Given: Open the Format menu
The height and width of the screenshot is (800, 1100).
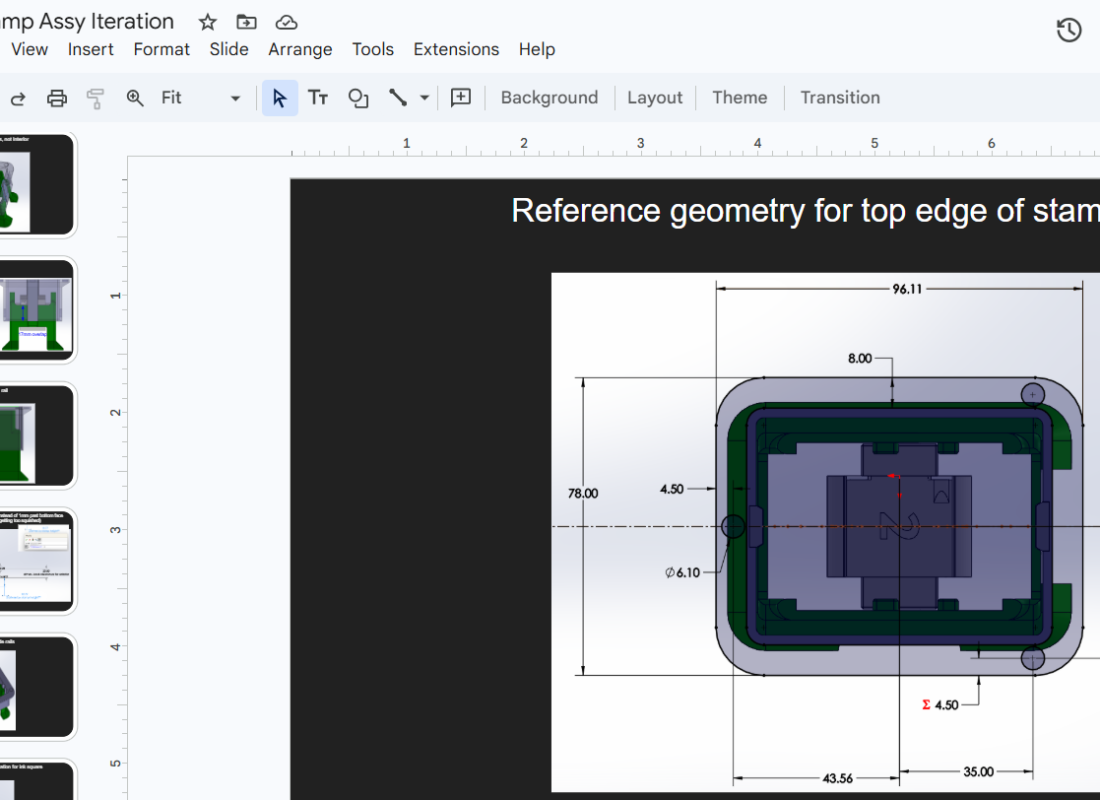Looking at the screenshot, I should click(x=161, y=50).
